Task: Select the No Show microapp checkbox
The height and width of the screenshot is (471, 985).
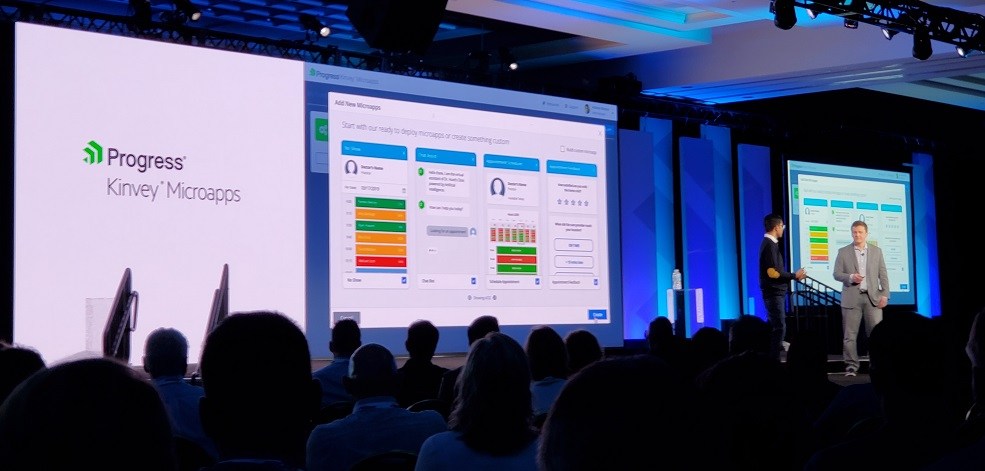Action: [x=403, y=281]
